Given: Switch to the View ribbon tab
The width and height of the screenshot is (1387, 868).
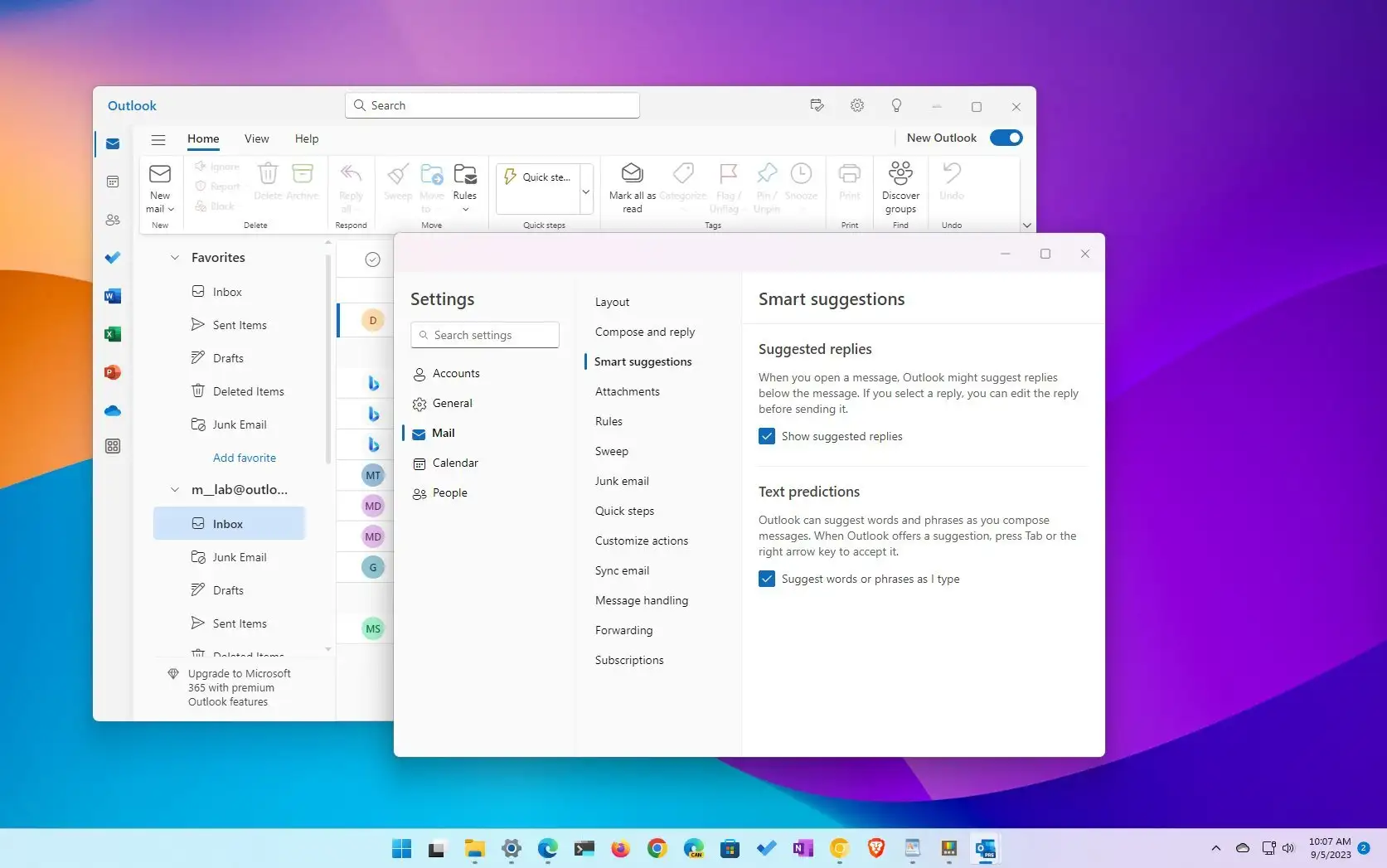Looking at the screenshot, I should pos(256,138).
